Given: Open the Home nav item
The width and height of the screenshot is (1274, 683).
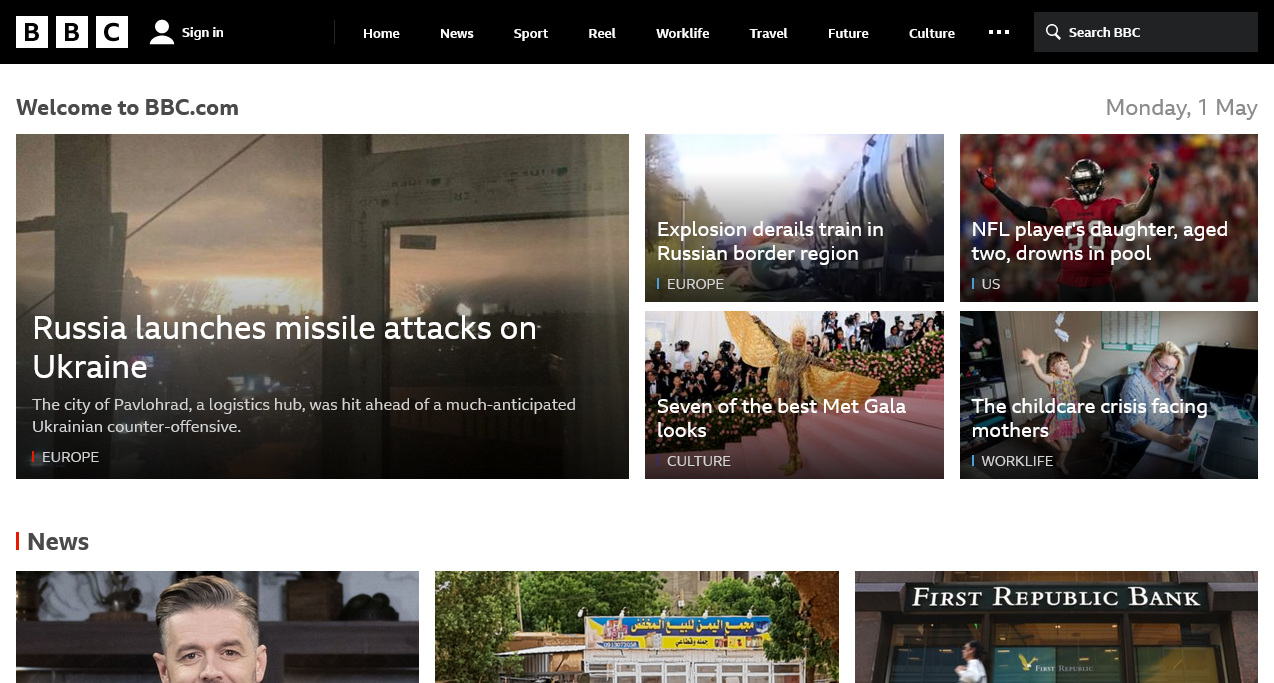Looking at the screenshot, I should (381, 33).
